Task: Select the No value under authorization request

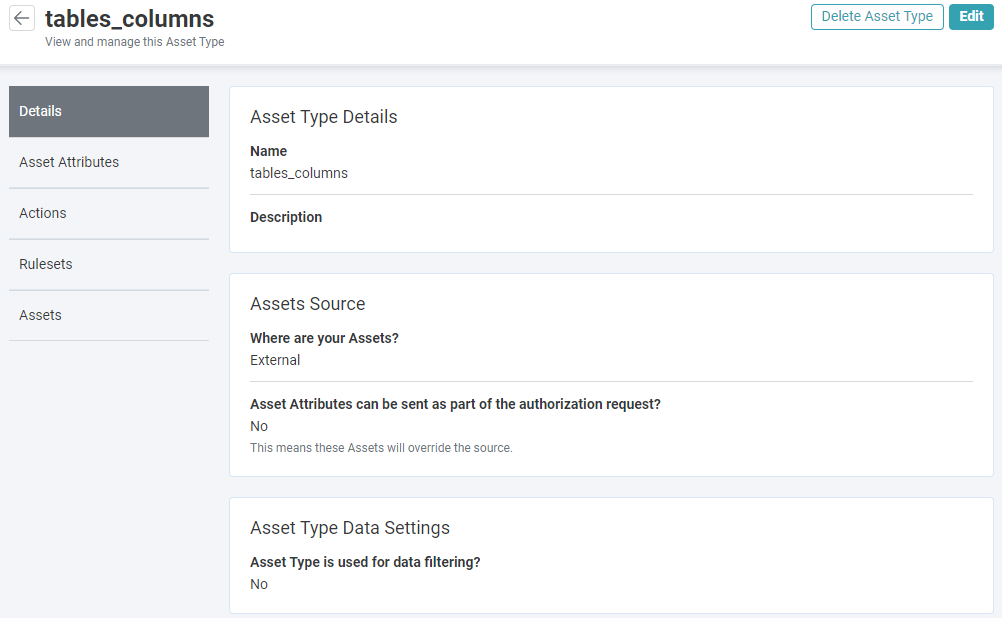Action: [x=258, y=426]
